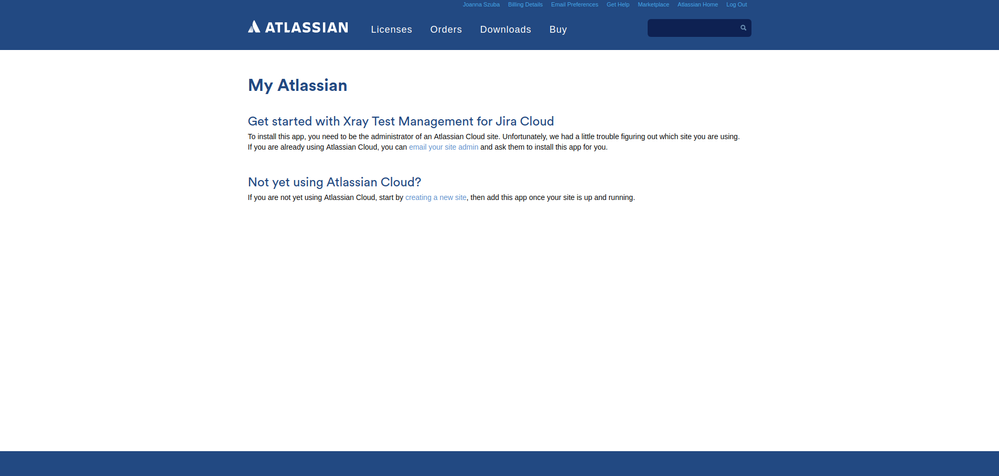Click 'Get started with Xray Test Management' heading

[401, 121]
